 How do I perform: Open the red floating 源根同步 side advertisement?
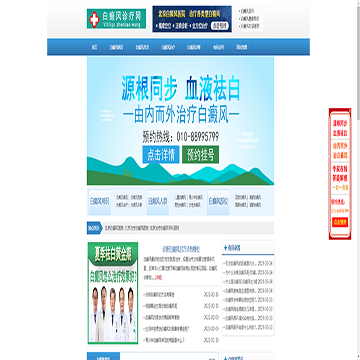(x=340, y=174)
